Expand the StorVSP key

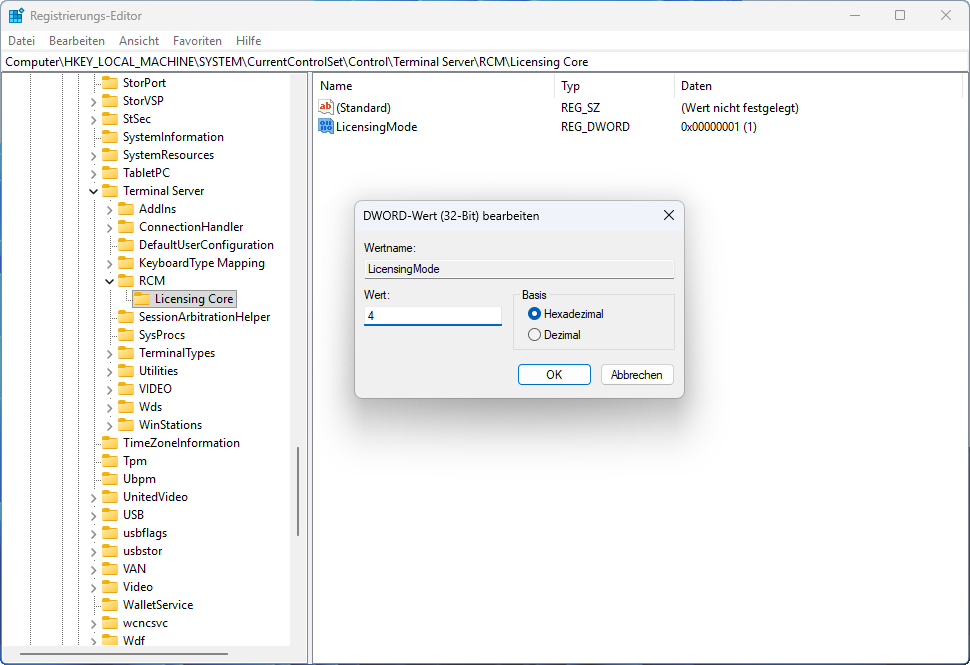tap(93, 101)
